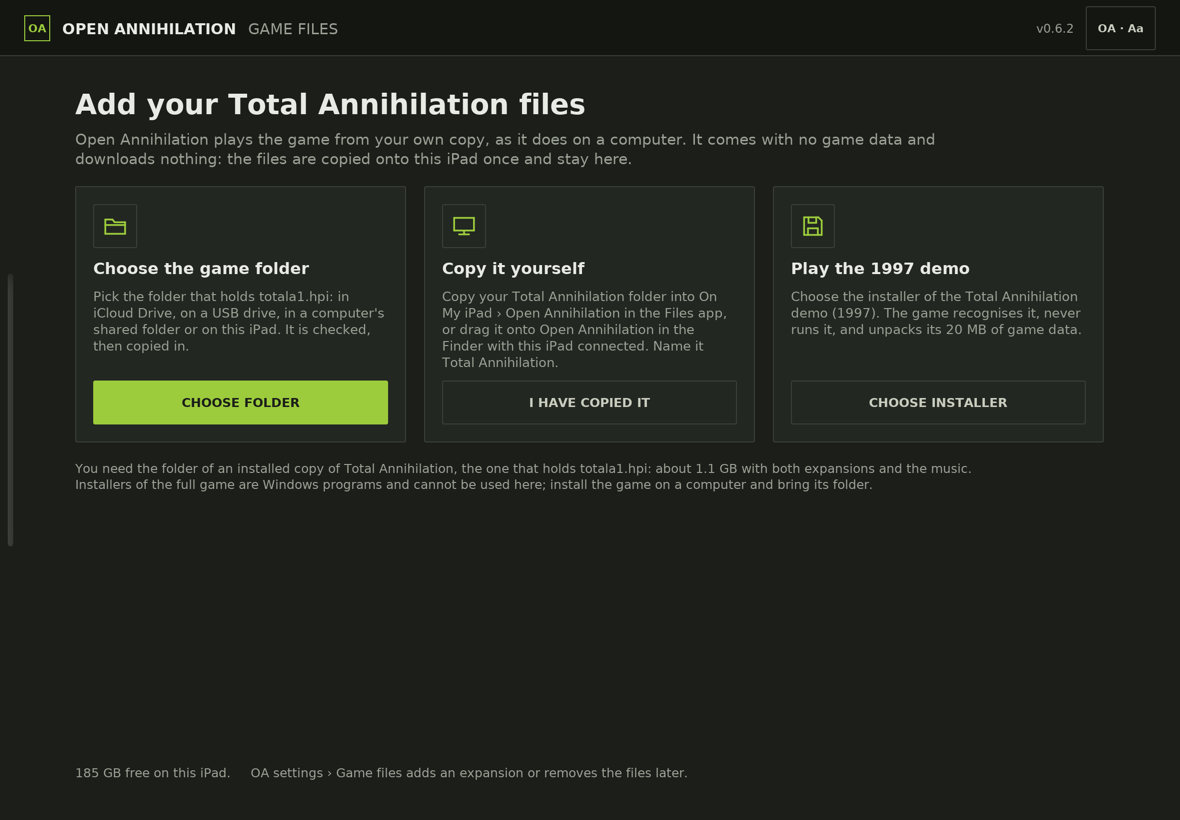Click the Choose the game folder card title

click(201, 269)
